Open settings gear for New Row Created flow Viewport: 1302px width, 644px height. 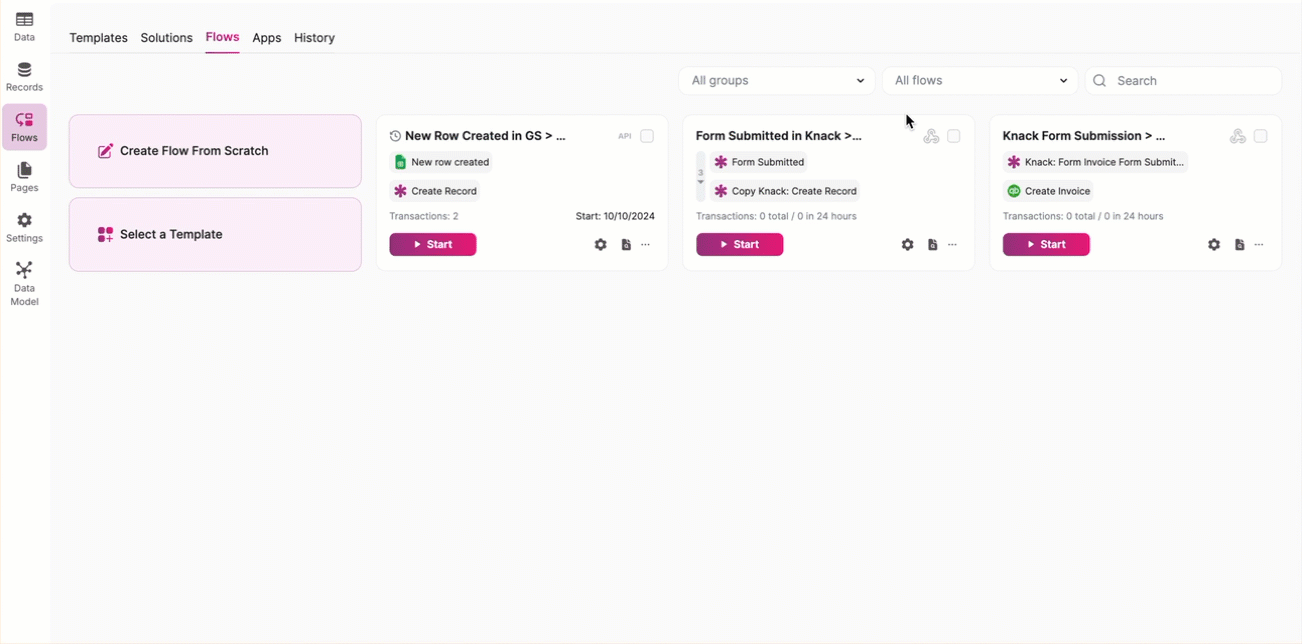(x=600, y=245)
